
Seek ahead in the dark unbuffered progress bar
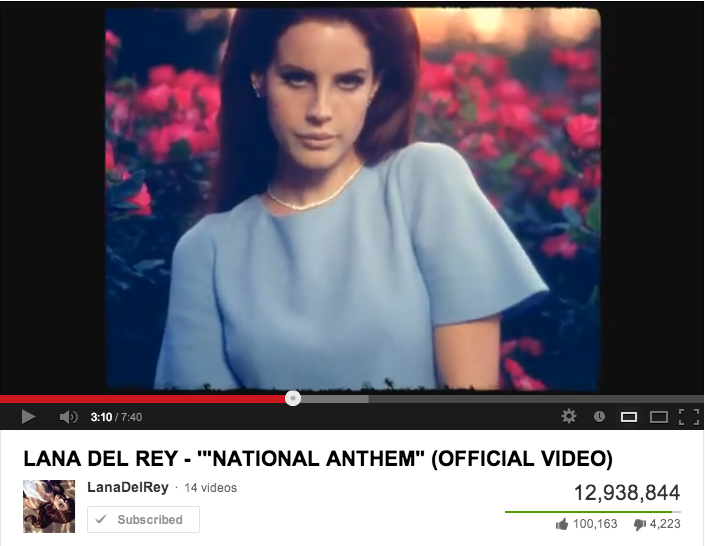[x=536, y=399]
